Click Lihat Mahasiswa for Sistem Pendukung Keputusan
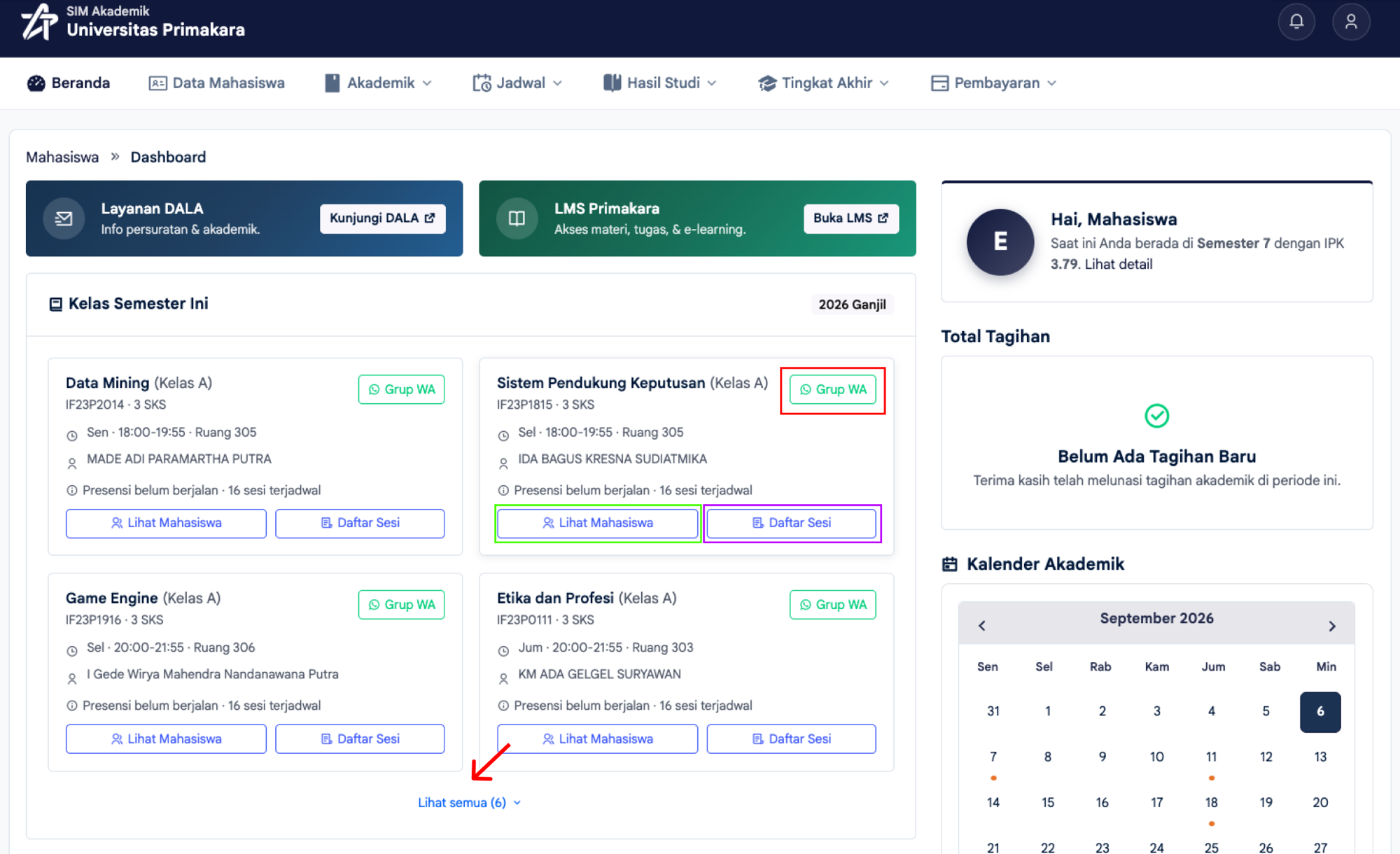The image size is (1400, 854). point(597,524)
